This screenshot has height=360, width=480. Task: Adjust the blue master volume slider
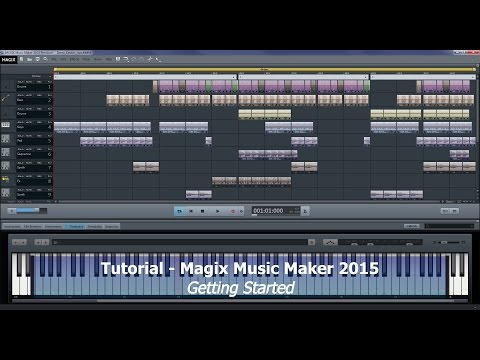[31, 211]
